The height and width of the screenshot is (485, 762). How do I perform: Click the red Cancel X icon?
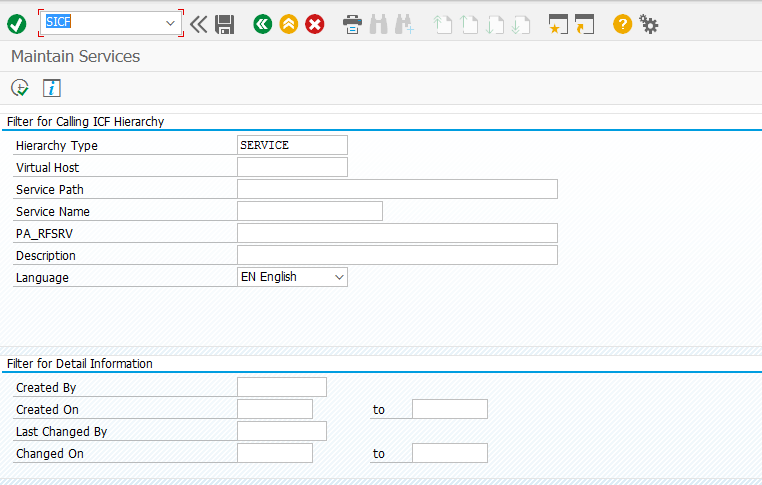[x=315, y=24]
